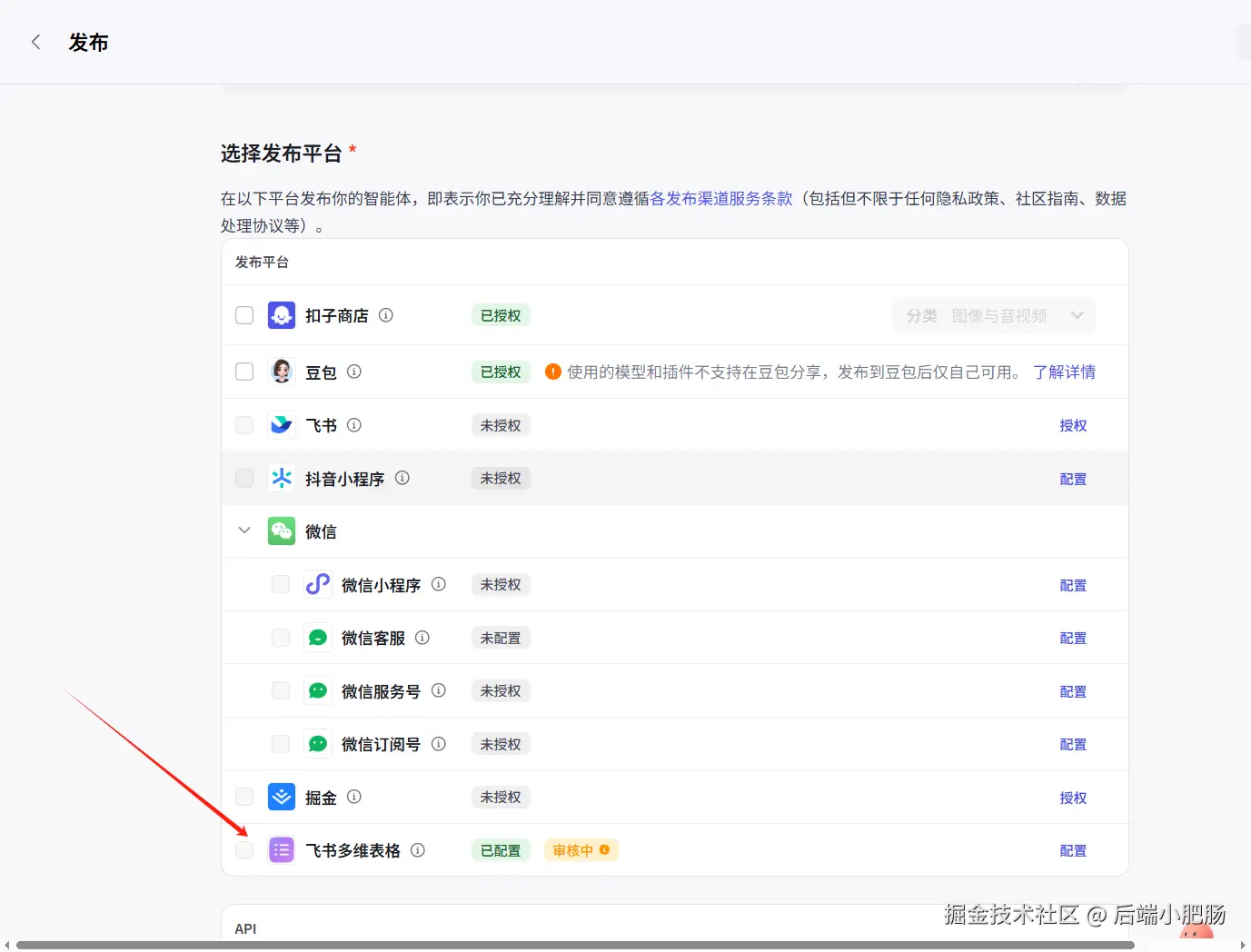Open info tooltip next to 抖音小程序

402,478
